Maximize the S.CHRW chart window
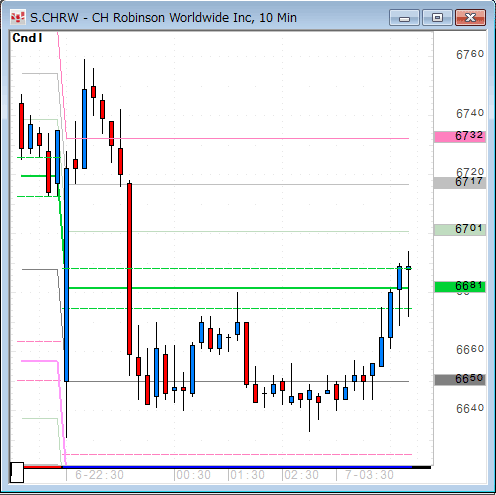Screen dimensions: 496x495 tap(437, 18)
